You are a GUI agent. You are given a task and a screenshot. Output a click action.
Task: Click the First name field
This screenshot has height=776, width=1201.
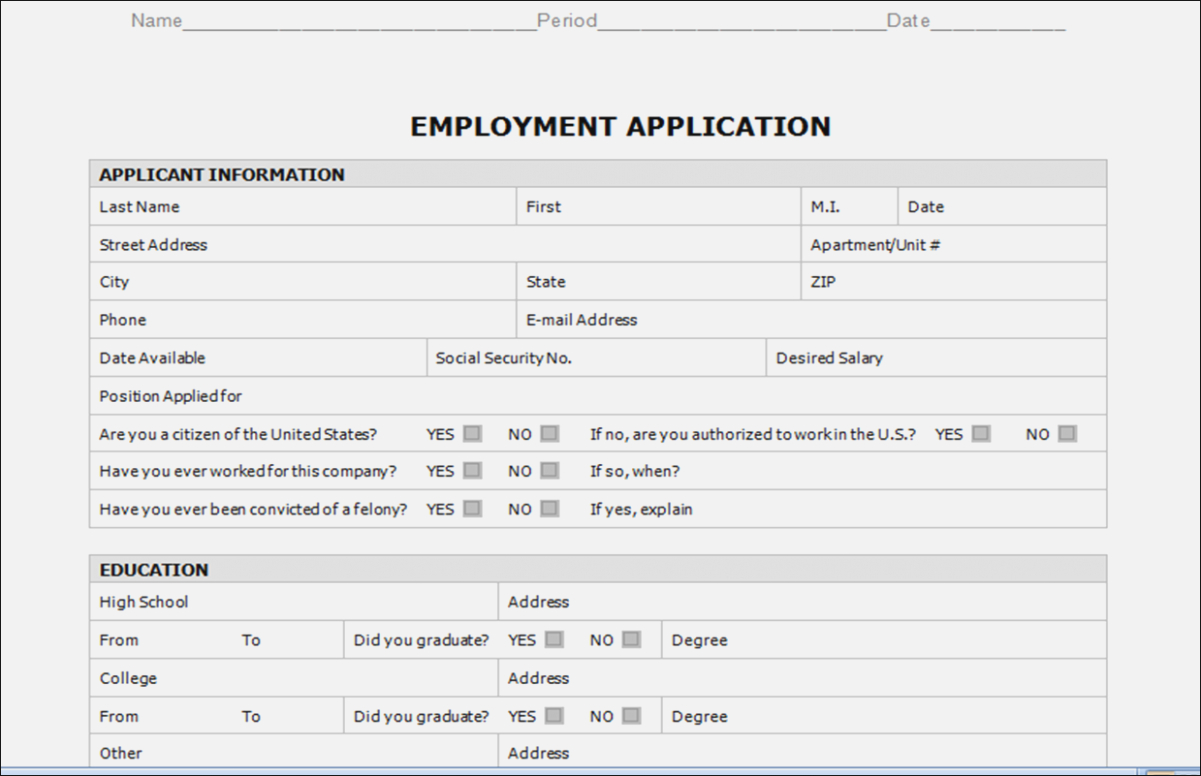(658, 206)
